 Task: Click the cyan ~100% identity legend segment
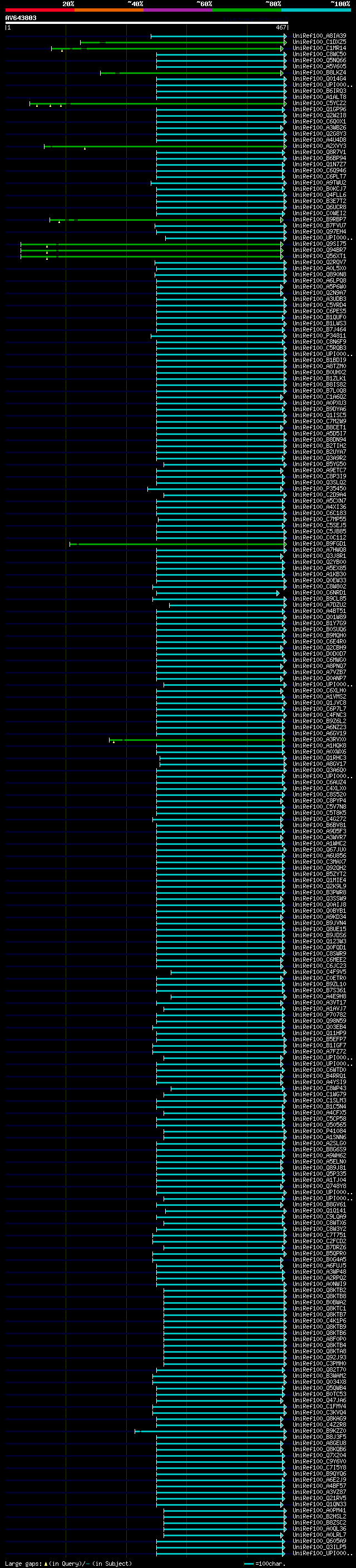316,11
